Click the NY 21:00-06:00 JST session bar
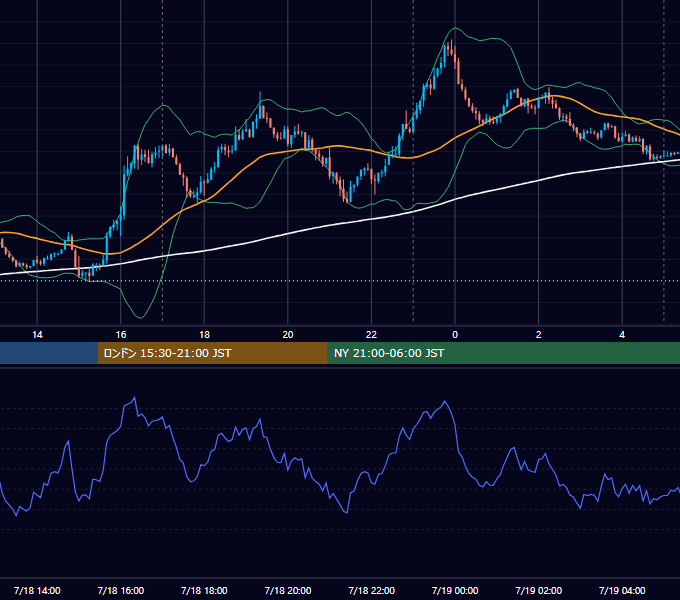This screenshot has height=600, width=680. [x=503, y=353]
